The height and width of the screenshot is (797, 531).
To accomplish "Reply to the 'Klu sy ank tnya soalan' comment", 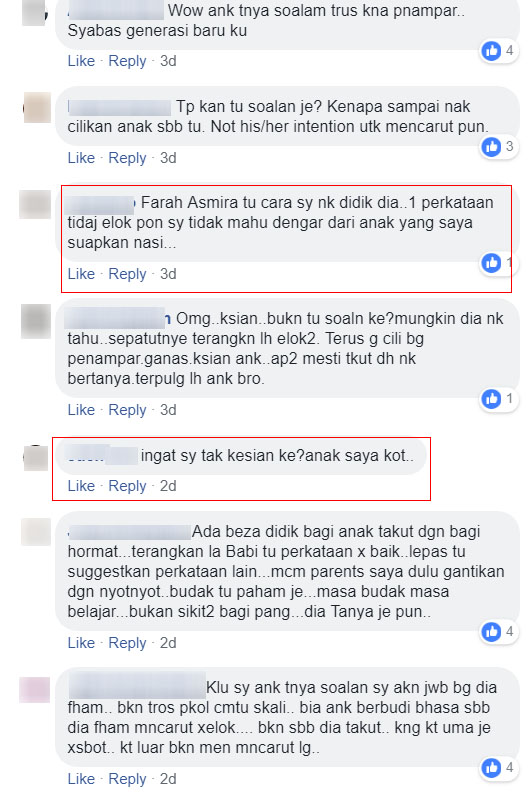I will click(127, 779).
